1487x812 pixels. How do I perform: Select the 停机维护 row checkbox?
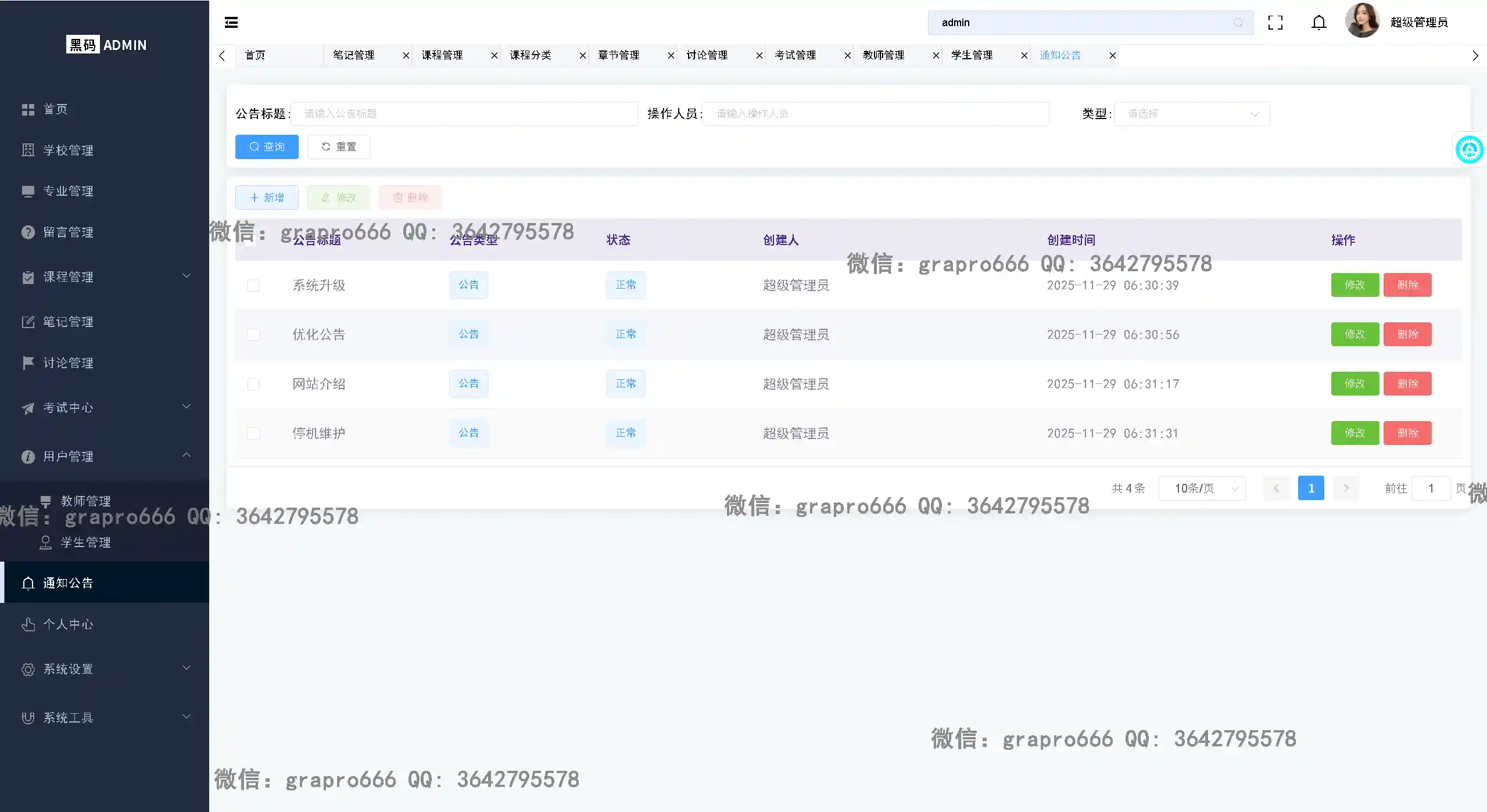tap(253, 433)
